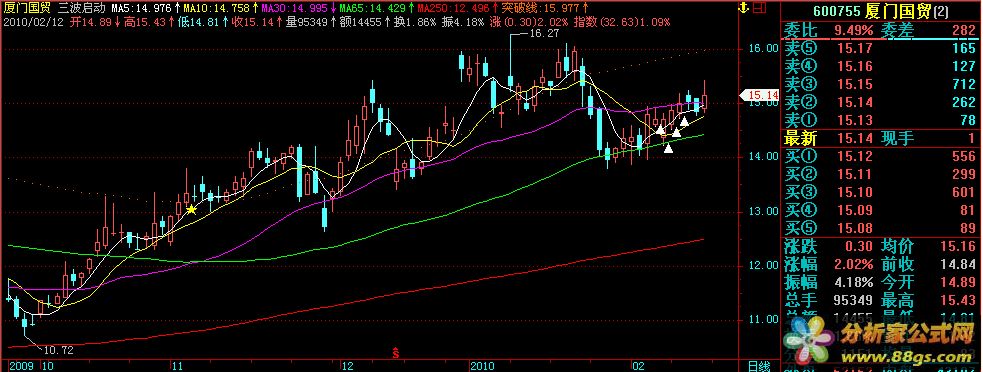This screenshot has height=372, width=983.
Task: Click the red S marker near the date axis
Action: point(396,353)
